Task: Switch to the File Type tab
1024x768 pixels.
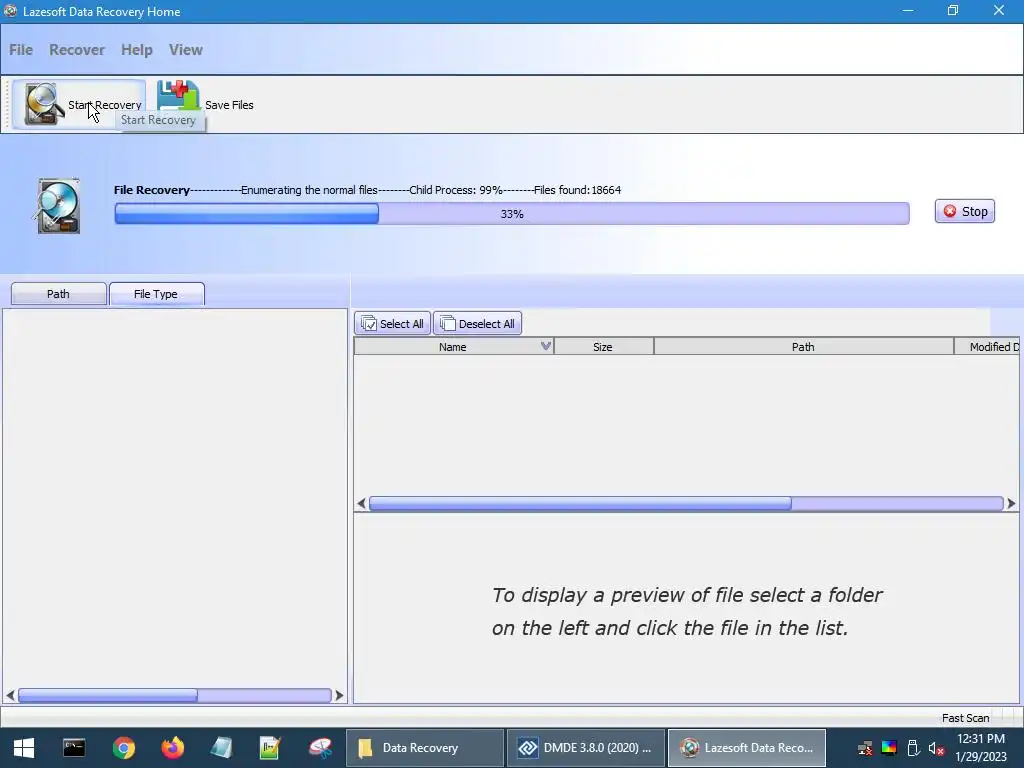Action: click(x=156, y=294)
